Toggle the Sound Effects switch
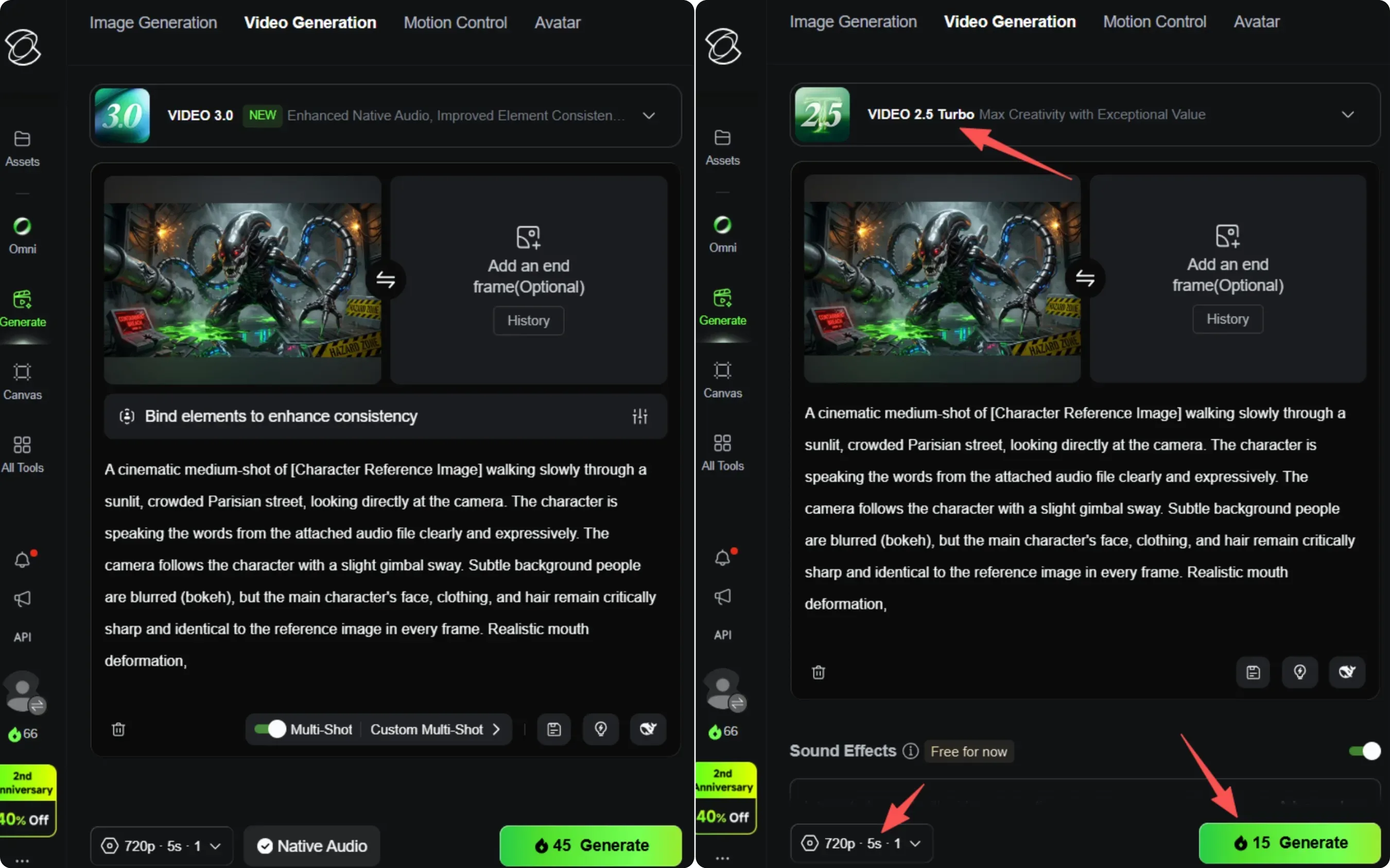 pyautogui.click(x=1364, y=751)
